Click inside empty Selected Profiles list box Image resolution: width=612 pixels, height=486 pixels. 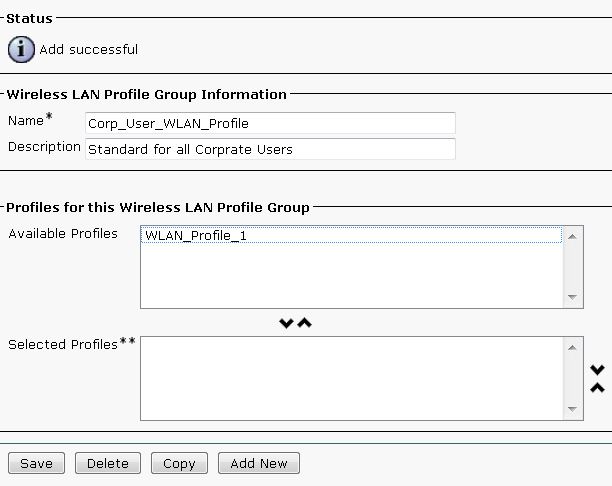click(350, 378)
